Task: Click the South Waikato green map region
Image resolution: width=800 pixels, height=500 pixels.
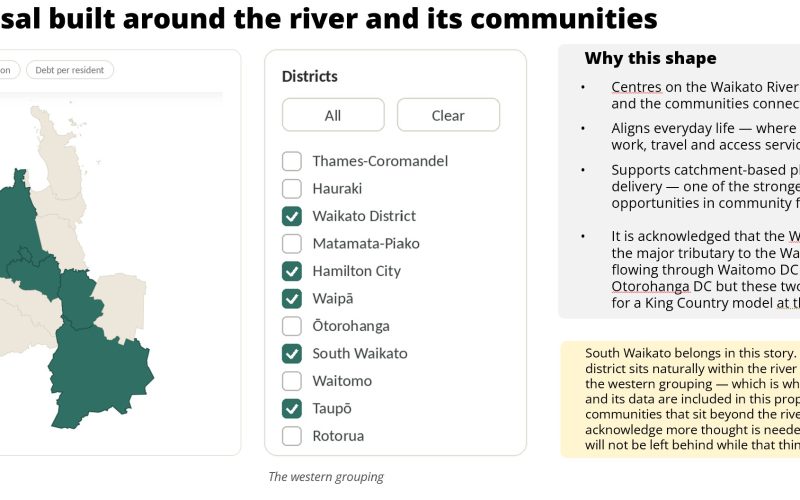Action: [81, 300]
